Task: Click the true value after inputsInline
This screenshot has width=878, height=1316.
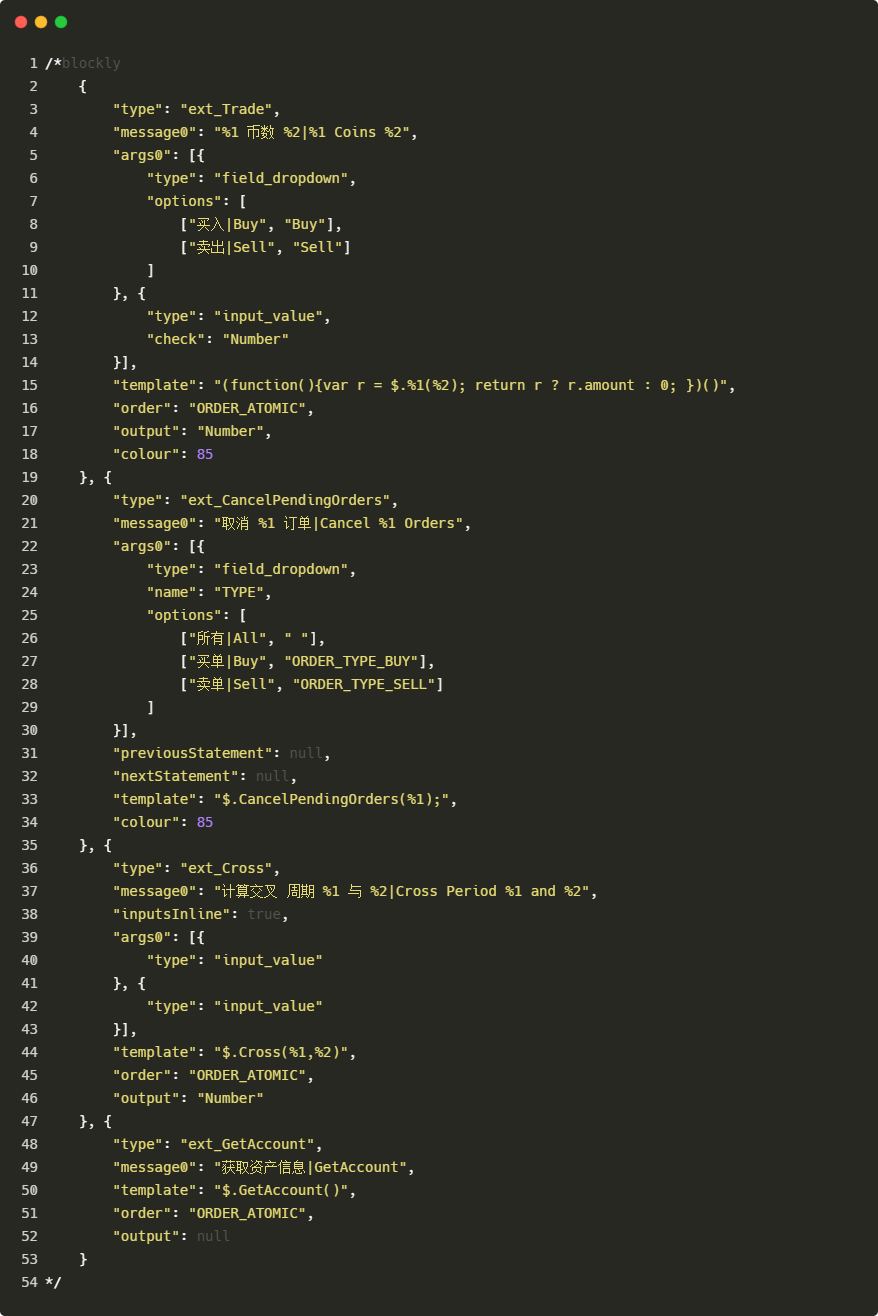Action: point(264,914)
